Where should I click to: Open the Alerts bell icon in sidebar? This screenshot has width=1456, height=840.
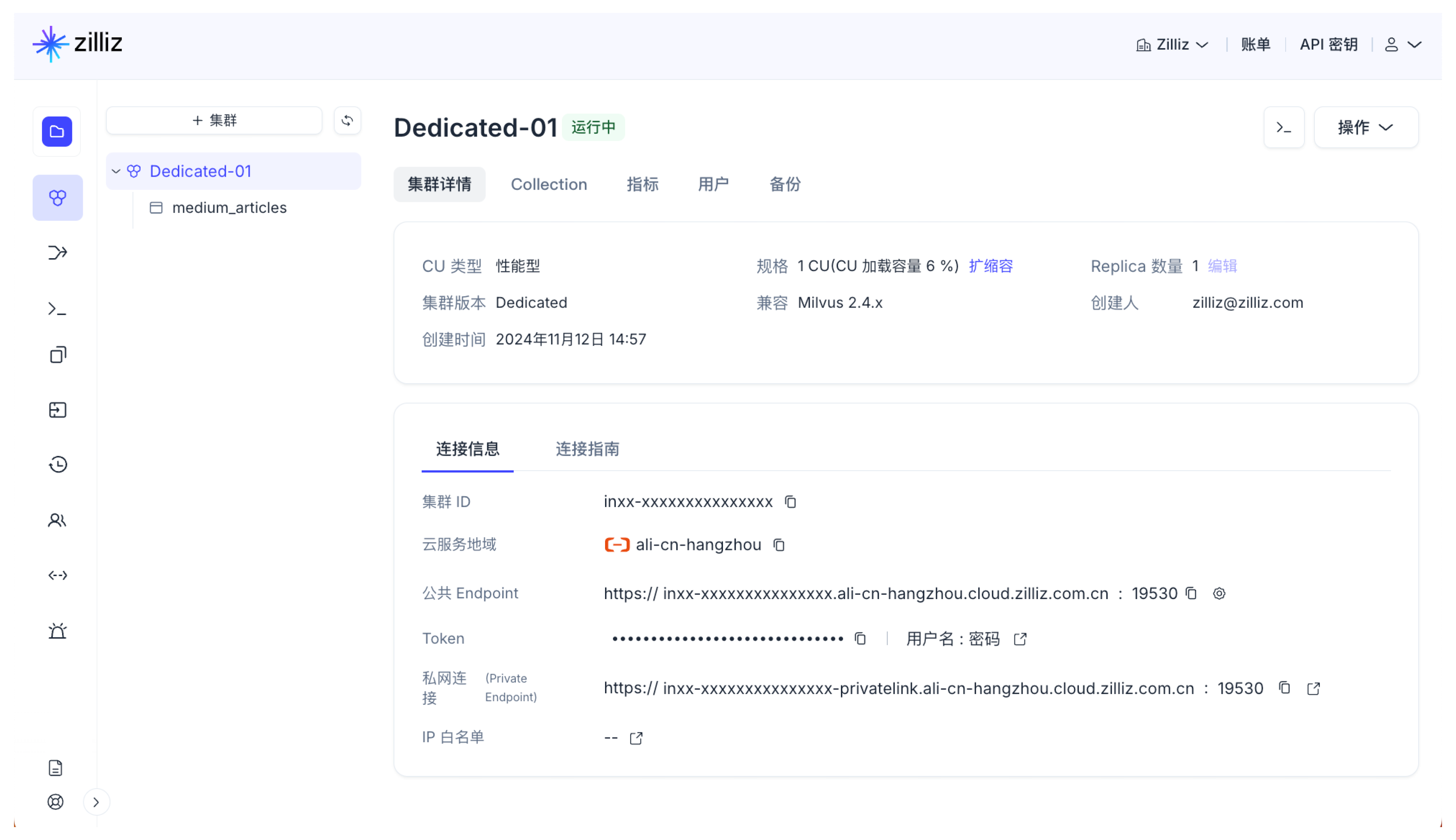(x=58, y=631)
